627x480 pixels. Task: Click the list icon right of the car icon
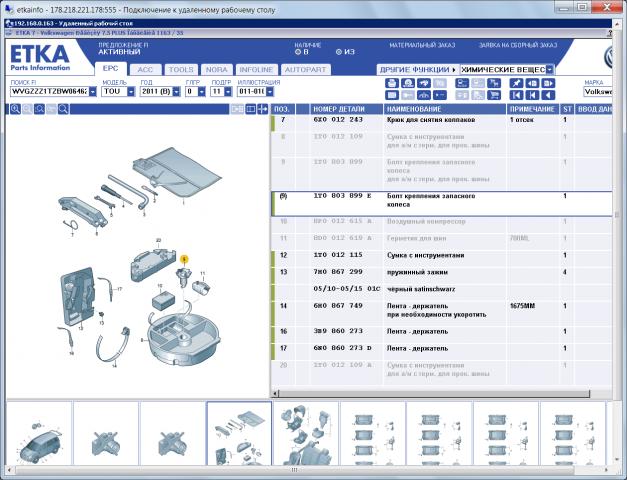point(440,95)
